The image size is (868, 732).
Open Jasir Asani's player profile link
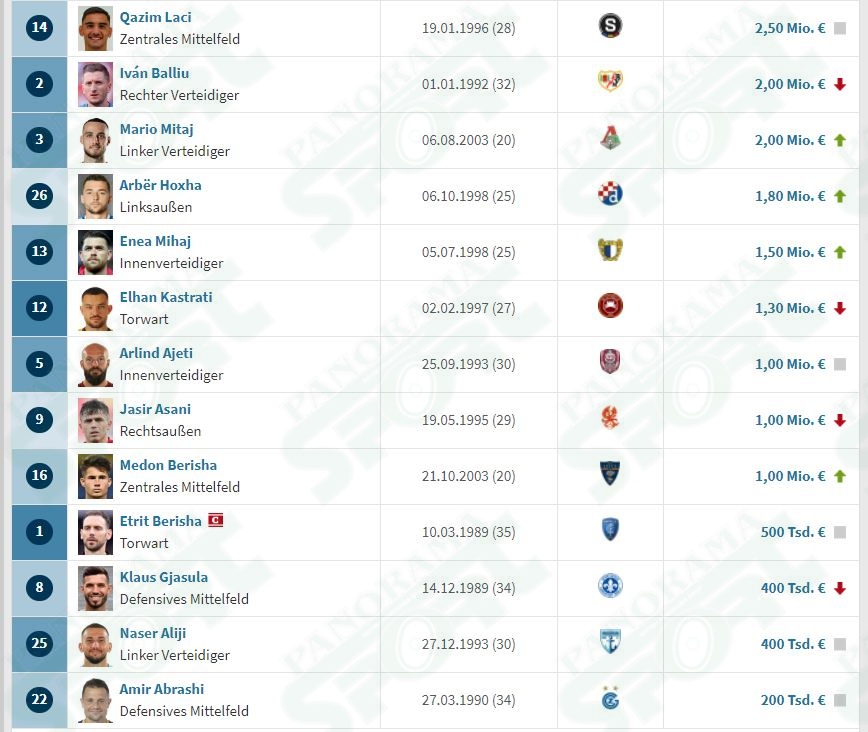pyautogui.click(x=155, y=409)
